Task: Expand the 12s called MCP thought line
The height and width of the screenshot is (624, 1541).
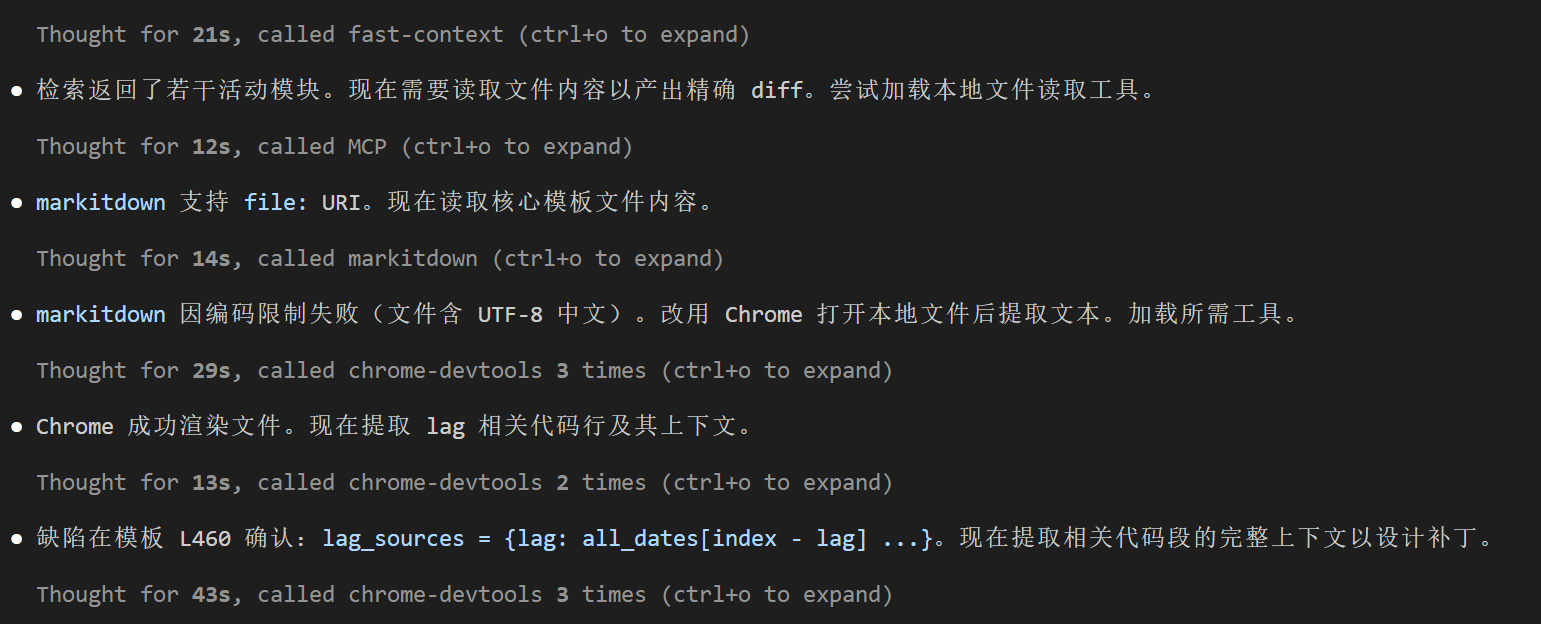Action: tap(335, 146)
